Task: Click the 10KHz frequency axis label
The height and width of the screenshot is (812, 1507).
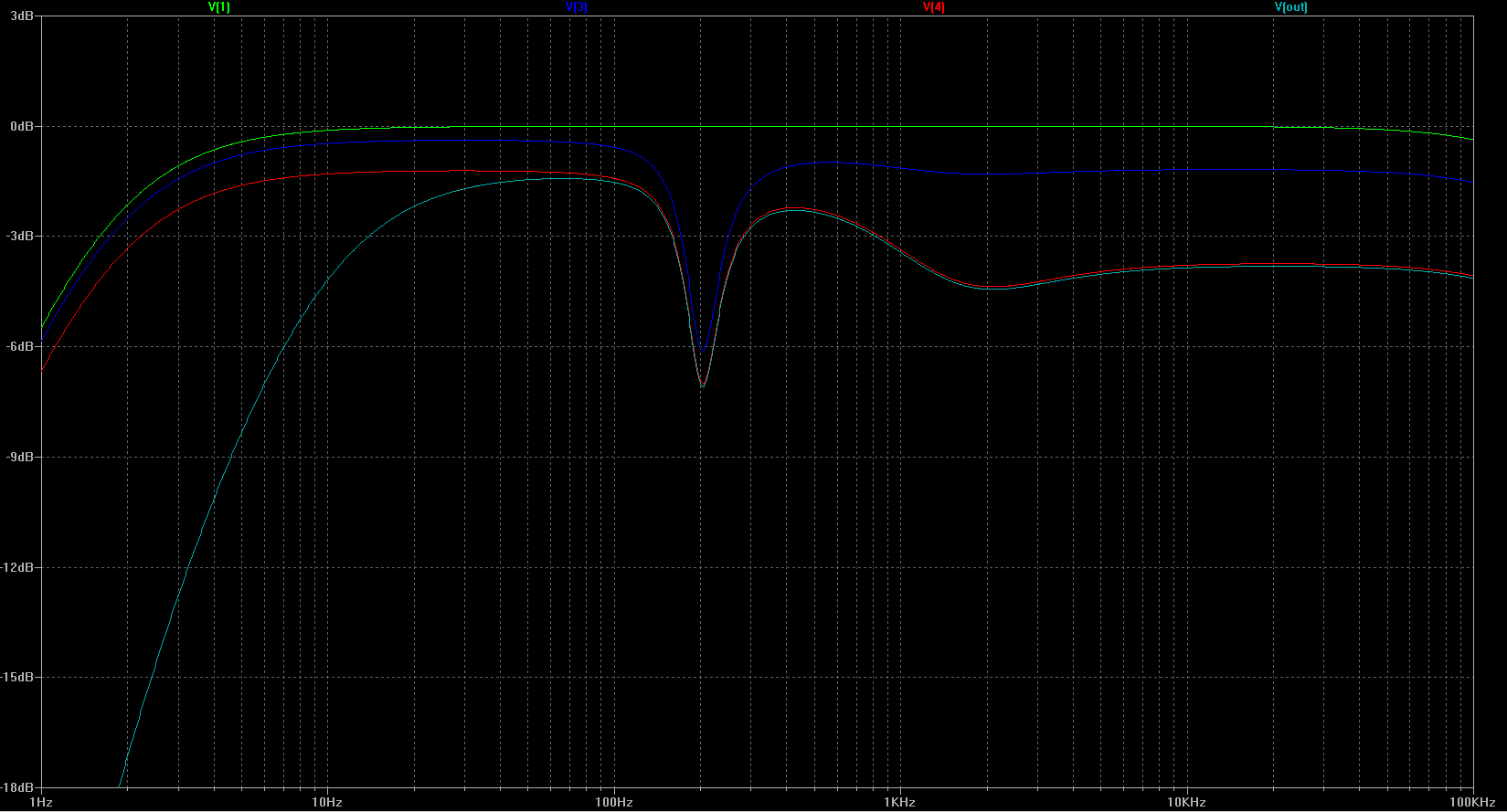Action: (x=1186, y=803)
